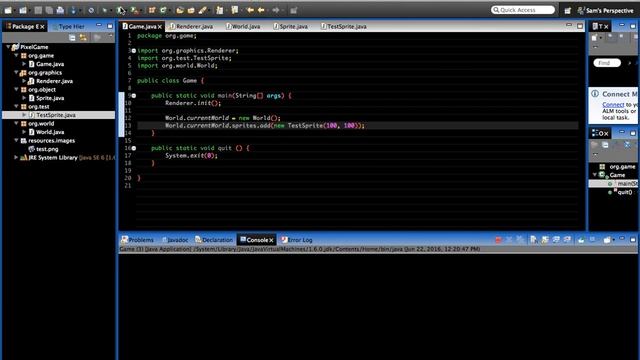This screenshot has height=360, width=640.
Task: Select Sprite.java in Package Explorer
Action: [x=46, y=98]
